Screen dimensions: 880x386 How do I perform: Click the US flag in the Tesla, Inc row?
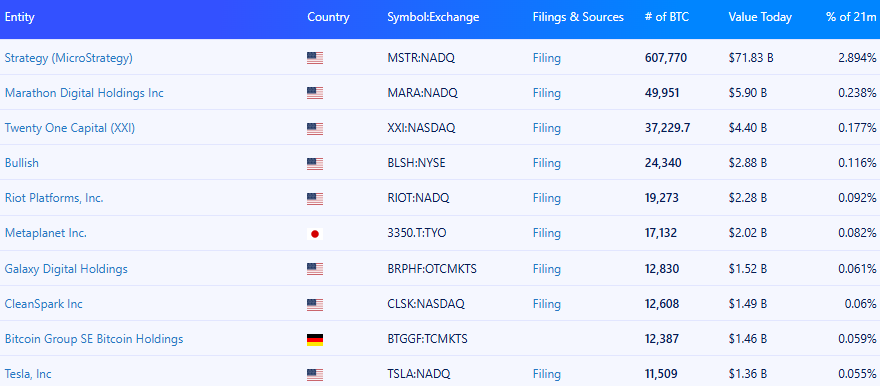pyautogui.click(x=315, y=374)
